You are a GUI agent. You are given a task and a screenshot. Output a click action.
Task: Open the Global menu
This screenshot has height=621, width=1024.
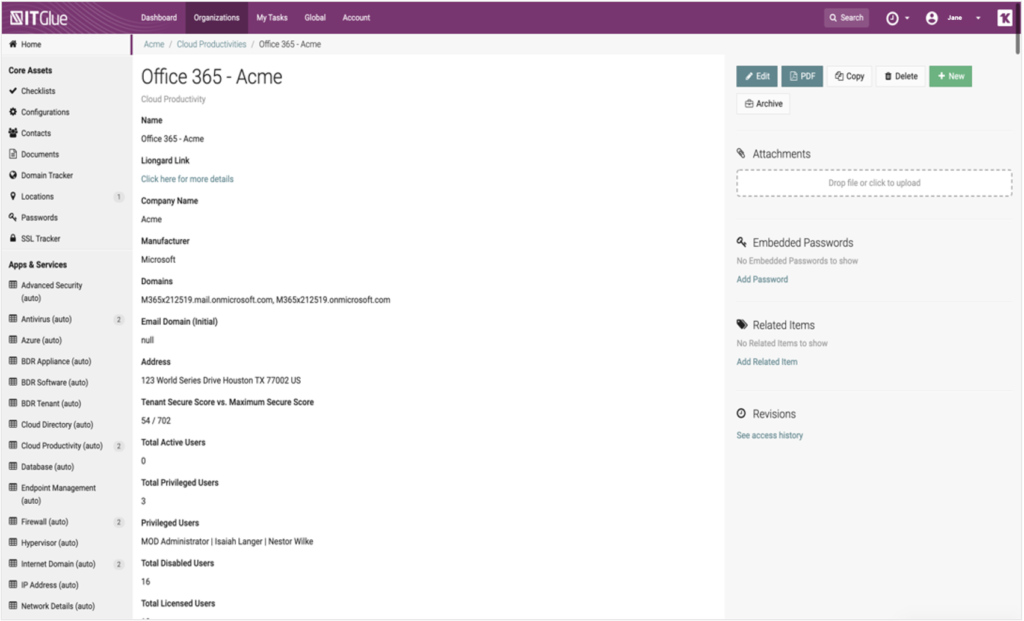[x=315, y=18]
